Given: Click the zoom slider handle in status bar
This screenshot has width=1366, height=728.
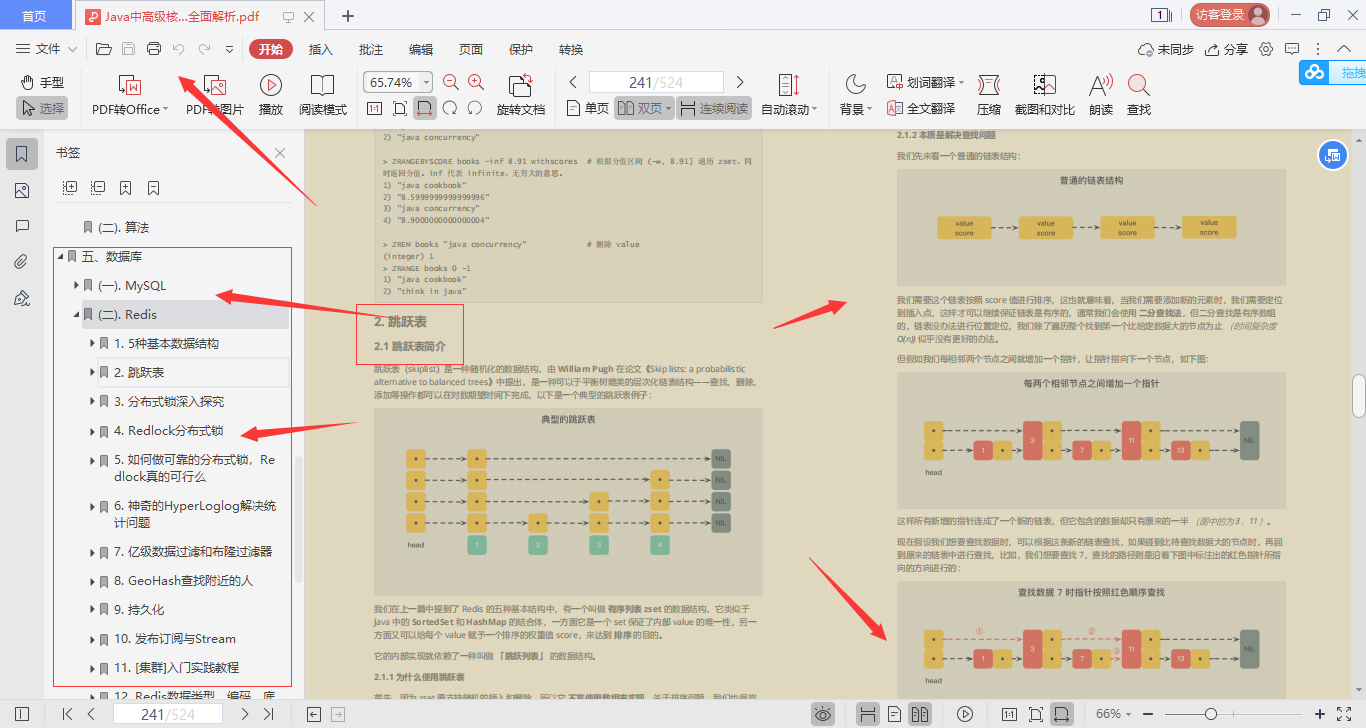Looking at the screenshot, I should (1211, 714).
